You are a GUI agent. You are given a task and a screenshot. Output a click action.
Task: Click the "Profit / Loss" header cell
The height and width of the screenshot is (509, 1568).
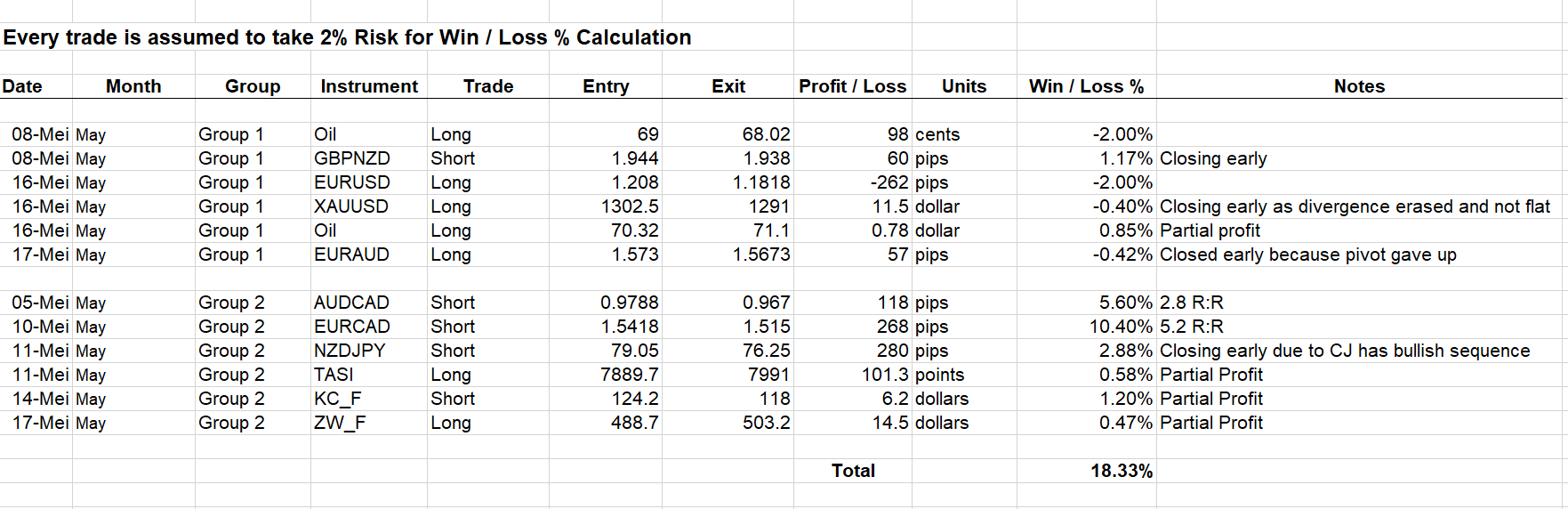[852, 86]
